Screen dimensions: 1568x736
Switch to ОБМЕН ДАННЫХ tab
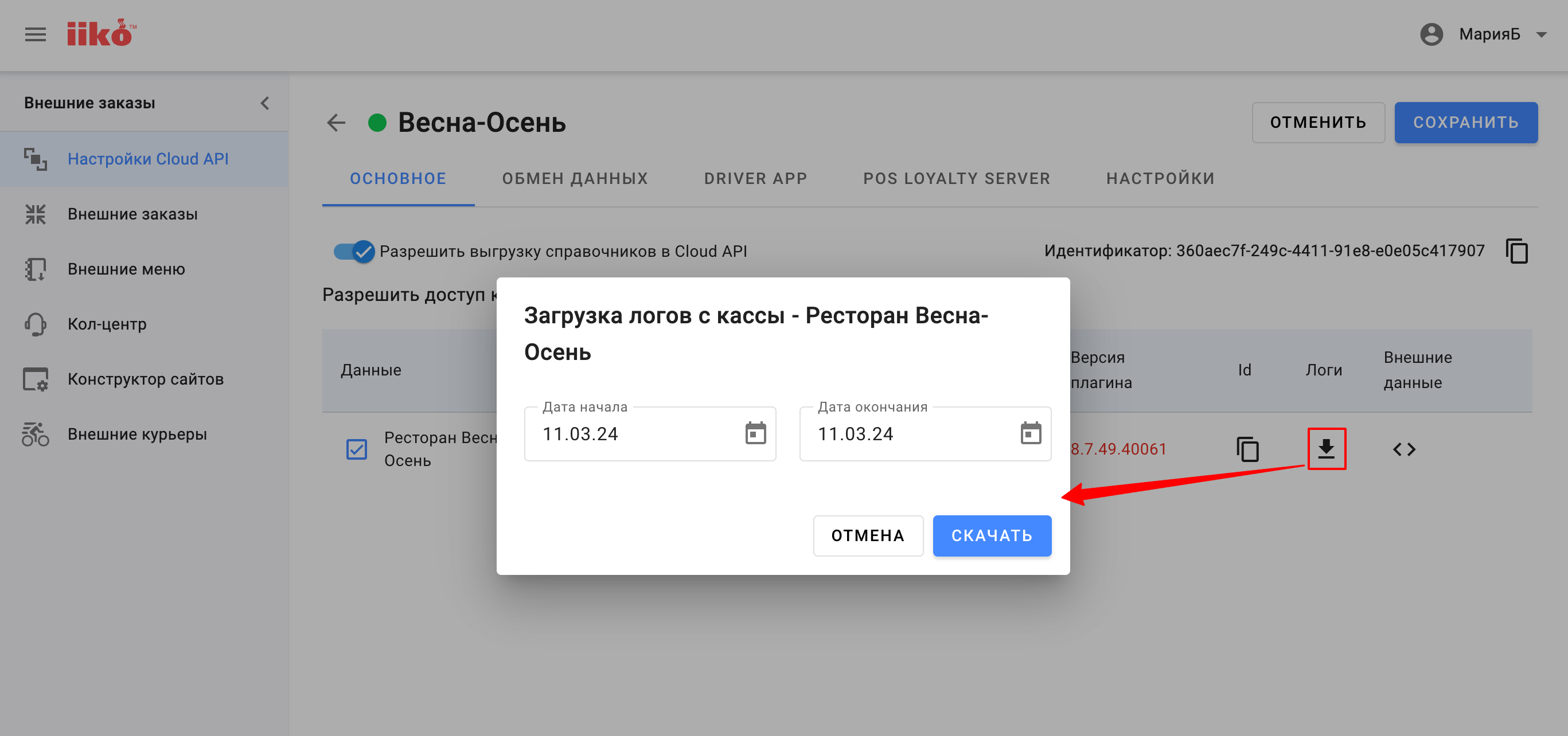(x=575, y=179)
